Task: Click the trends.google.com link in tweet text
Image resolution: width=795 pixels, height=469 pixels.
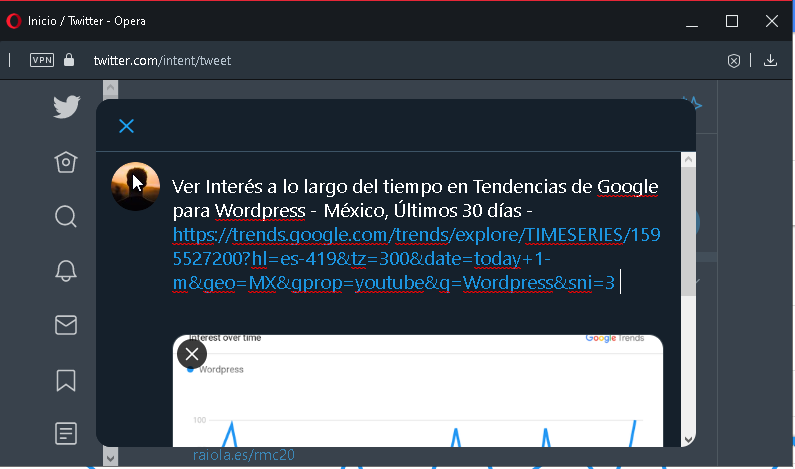Action: [x=416, y=259]
